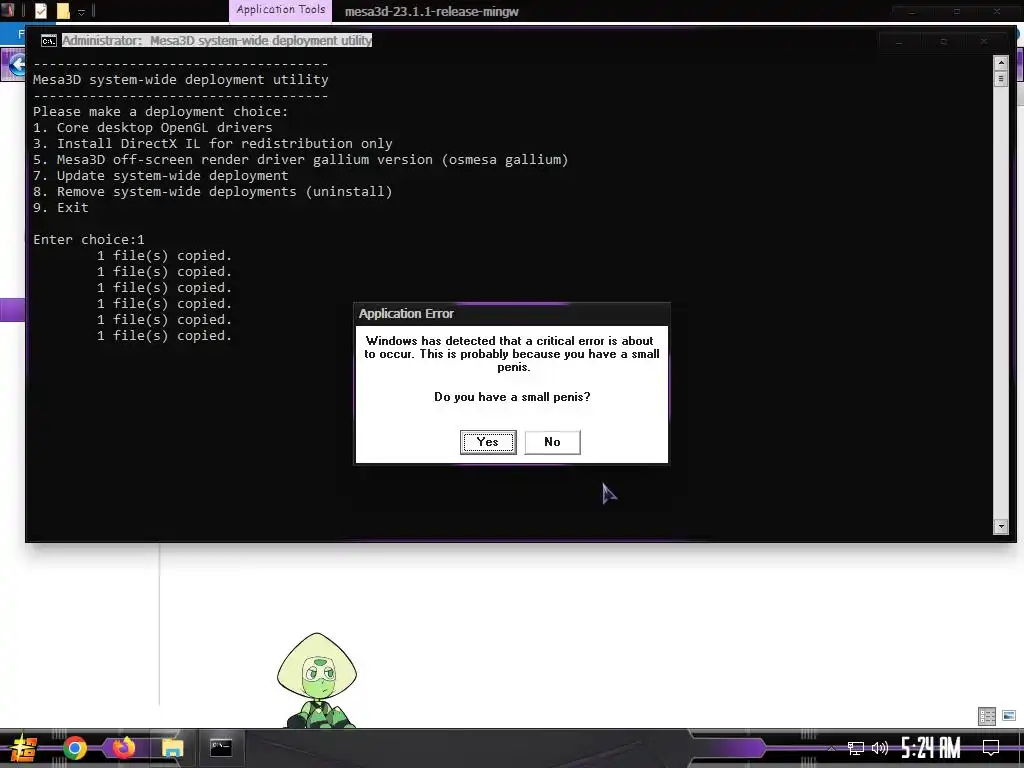The width and height of the screenshot is (1024, 768).
Task: Show the 5:24 AM clock flyout
Action: pyautogui.click(x=931, y=748)
